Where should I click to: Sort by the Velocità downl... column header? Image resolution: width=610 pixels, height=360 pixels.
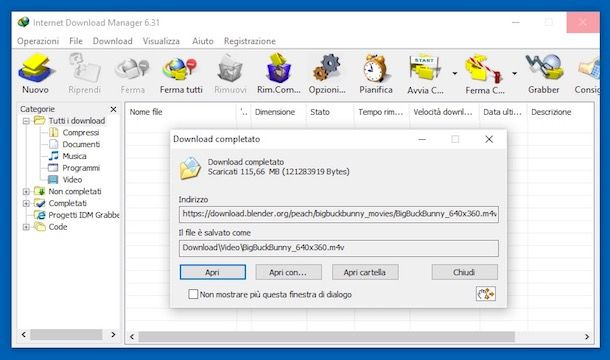444,112
